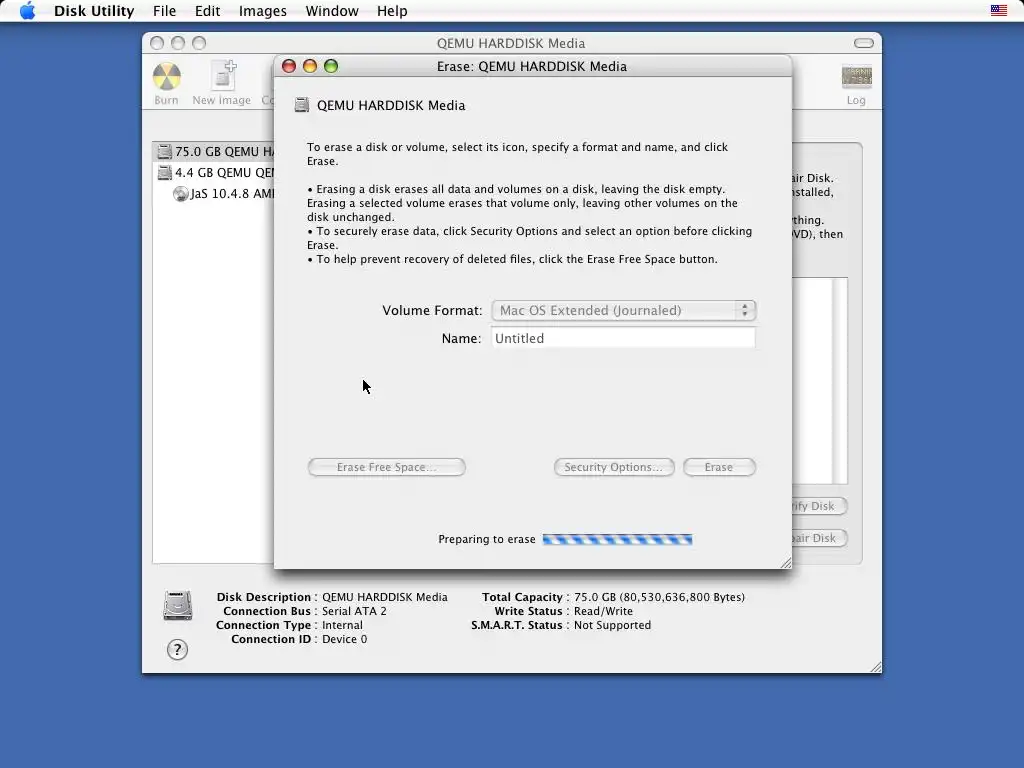Click the JaS 10.4.8 disc icon
This screenshot has width=1024, height=768.
click(180, 194)
